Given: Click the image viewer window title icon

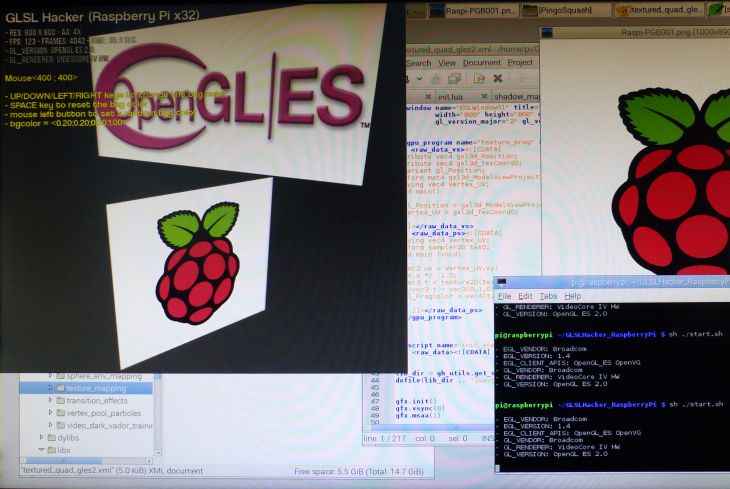Looking at the screenshot, I should point(547,33).
